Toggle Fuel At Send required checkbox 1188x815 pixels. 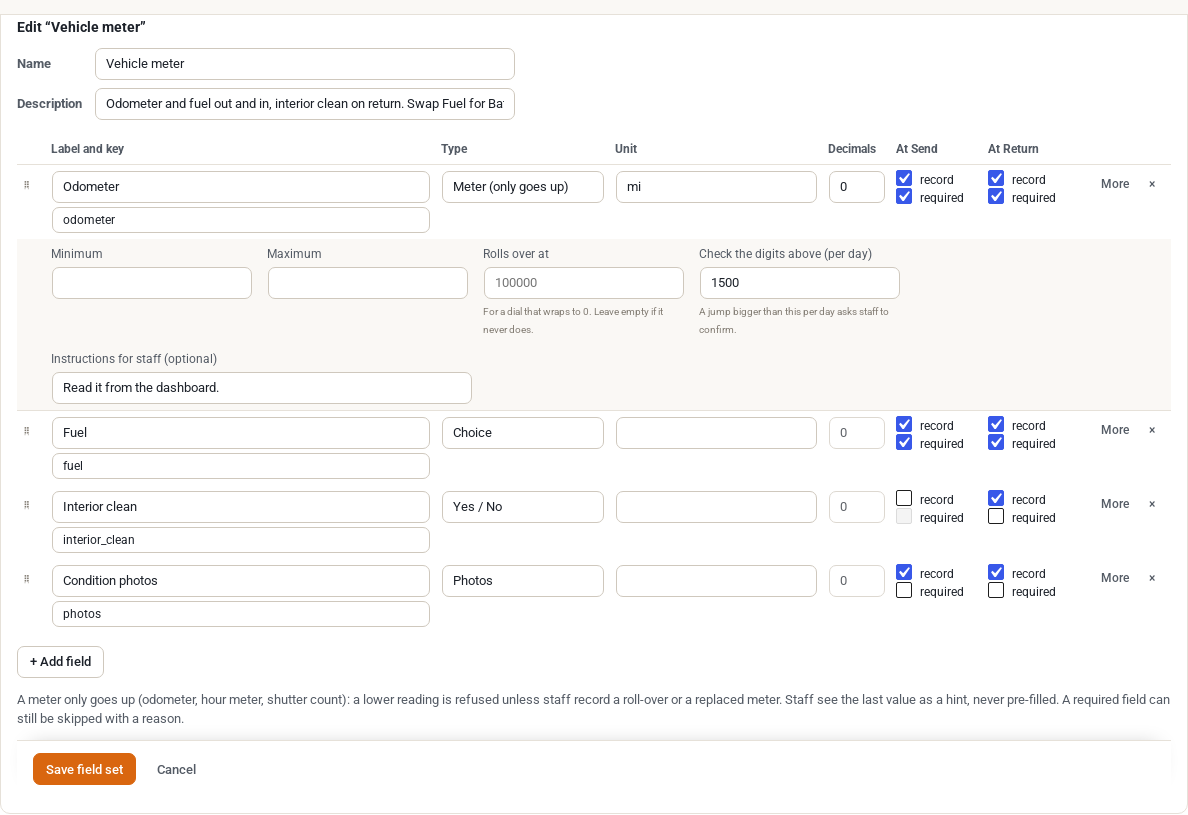click(904, 442)
